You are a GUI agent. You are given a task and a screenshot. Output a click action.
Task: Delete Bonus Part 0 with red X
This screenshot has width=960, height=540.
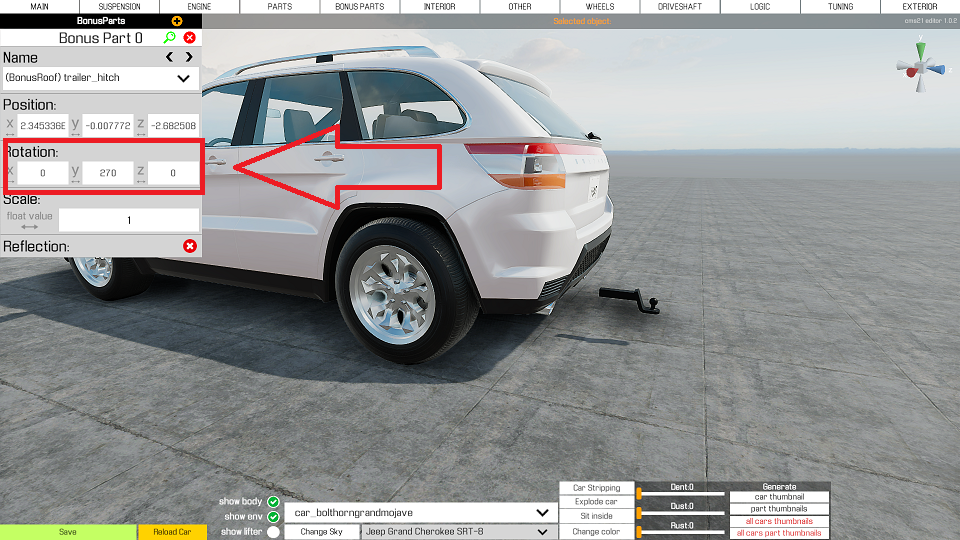(x=190, y=37)
